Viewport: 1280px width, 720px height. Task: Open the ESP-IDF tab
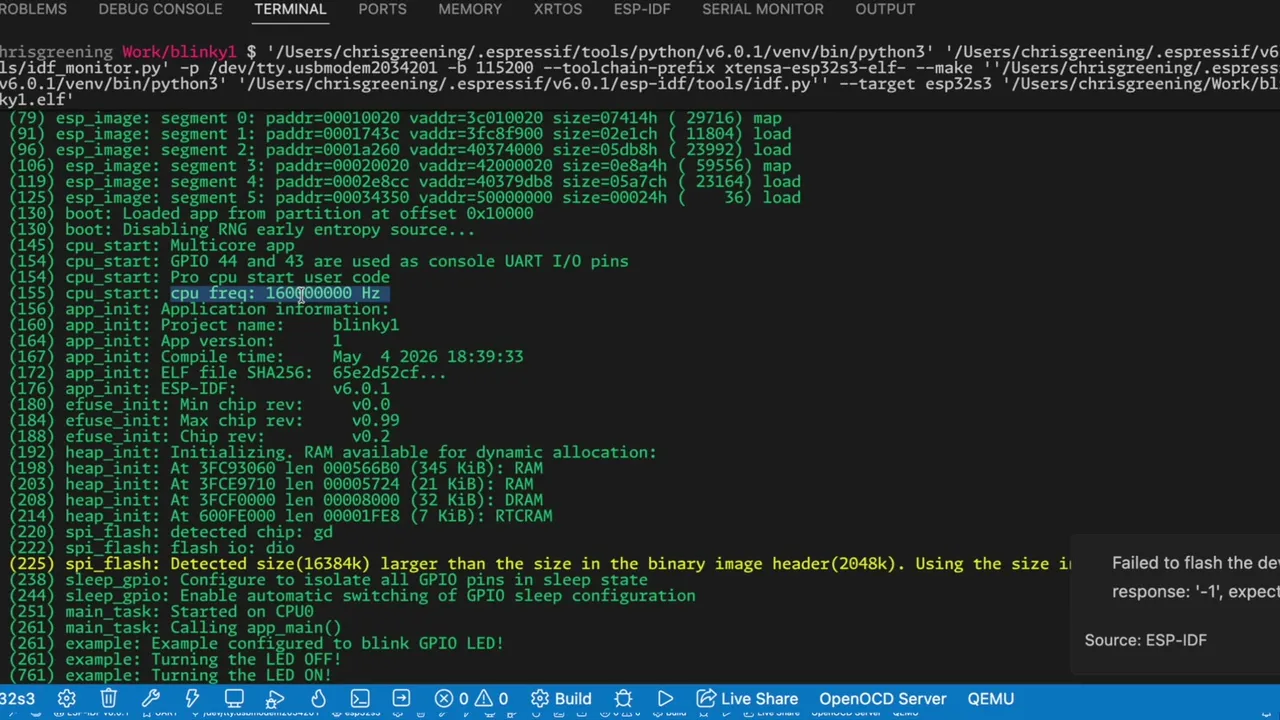click(642, 9)
